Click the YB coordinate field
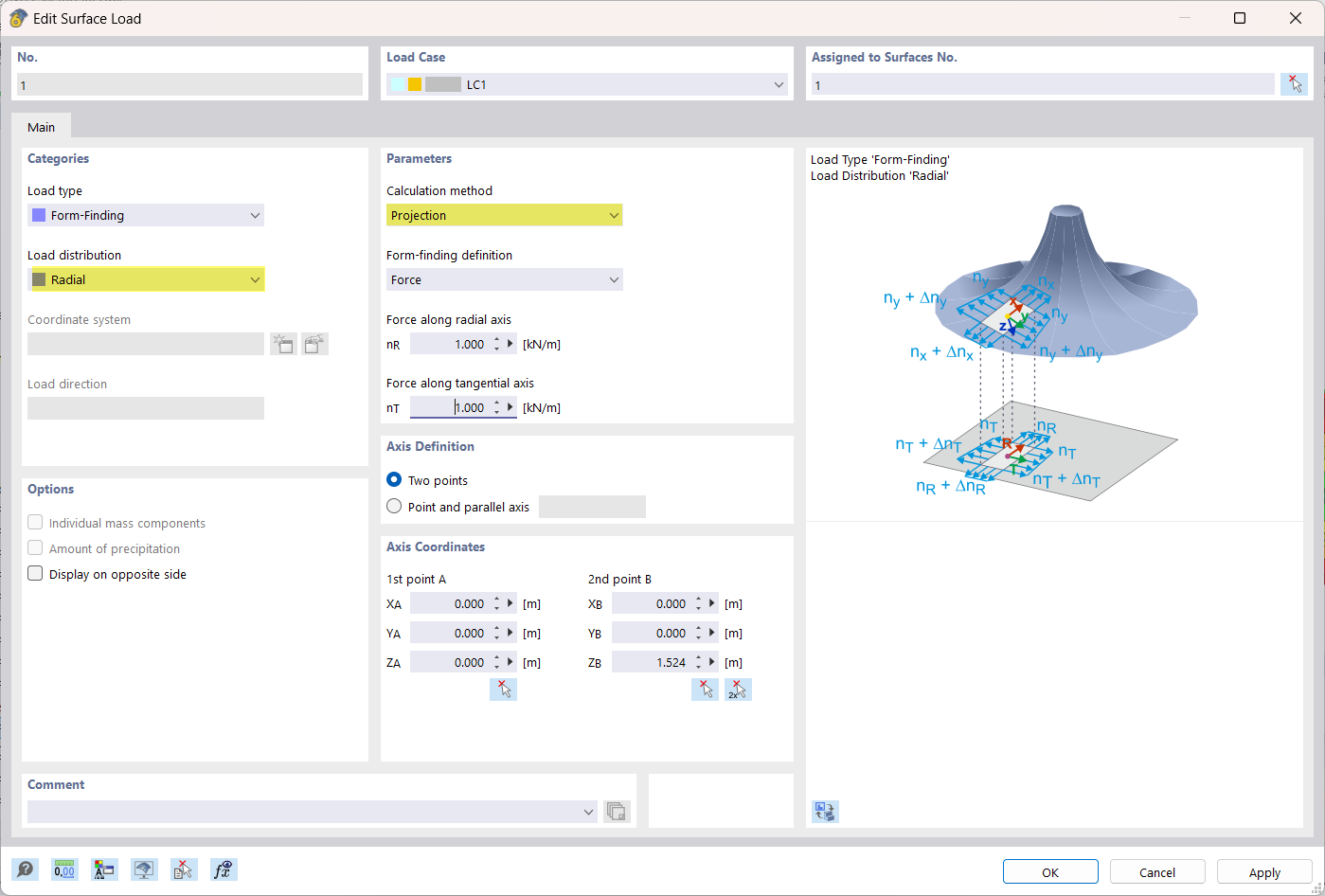This screenshot has width=1325, height=896. point(652,633)
